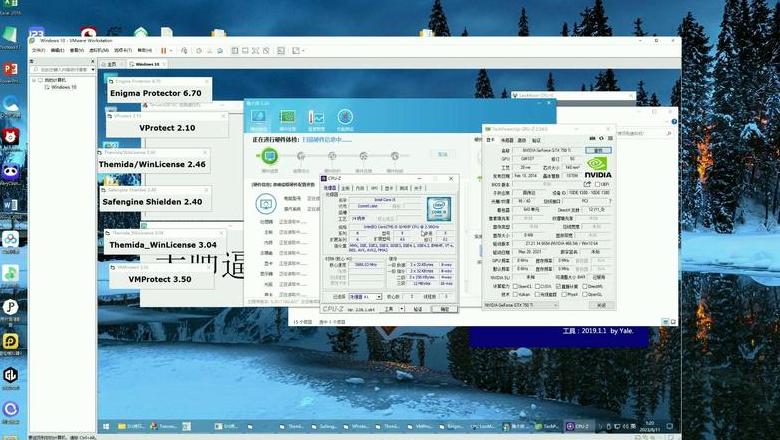
Task: Switch to the CPU-Z 内存 memory tab
Action: pos(360,188)
